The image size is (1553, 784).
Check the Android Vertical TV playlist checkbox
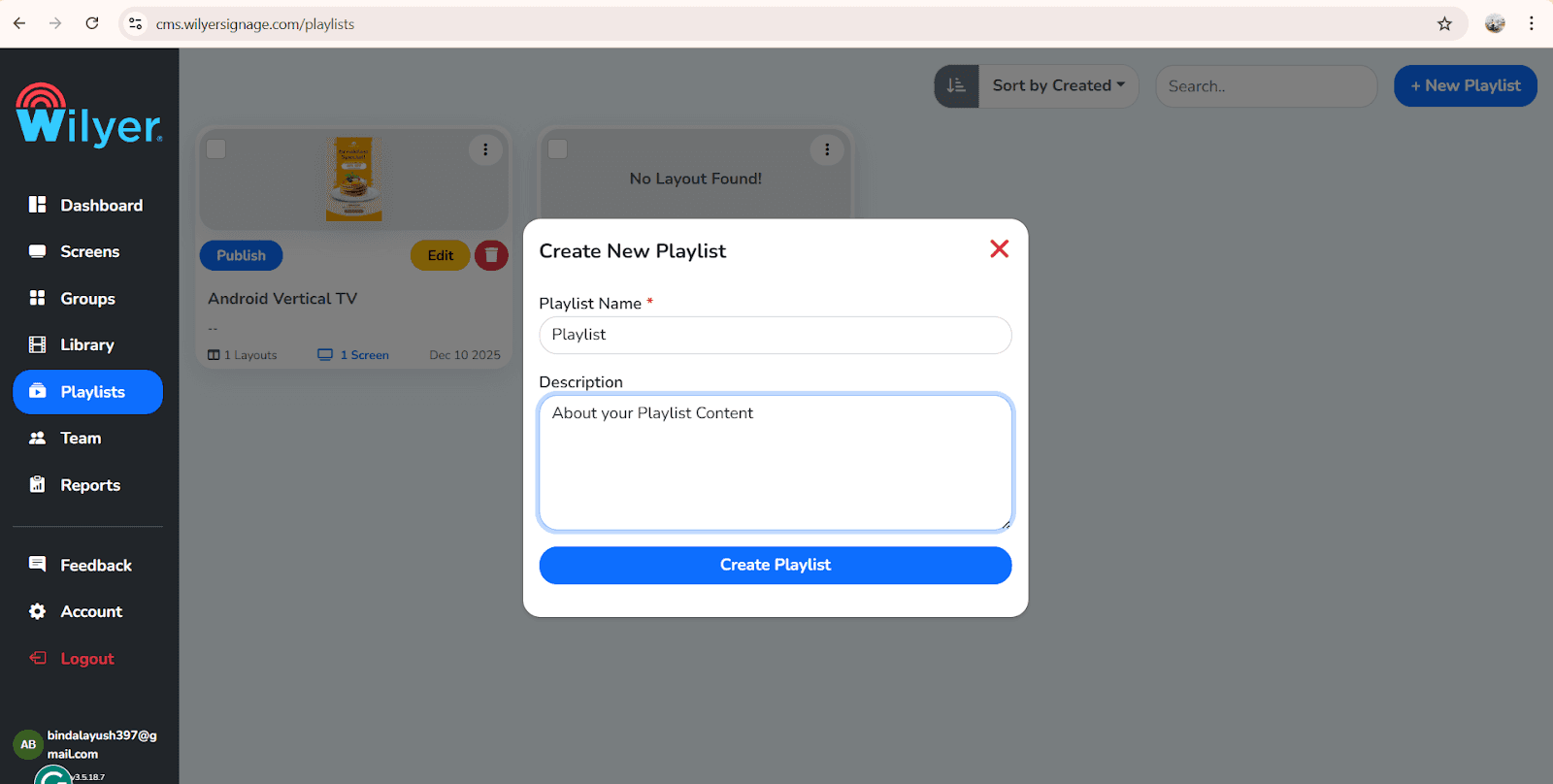coord(216,148)
